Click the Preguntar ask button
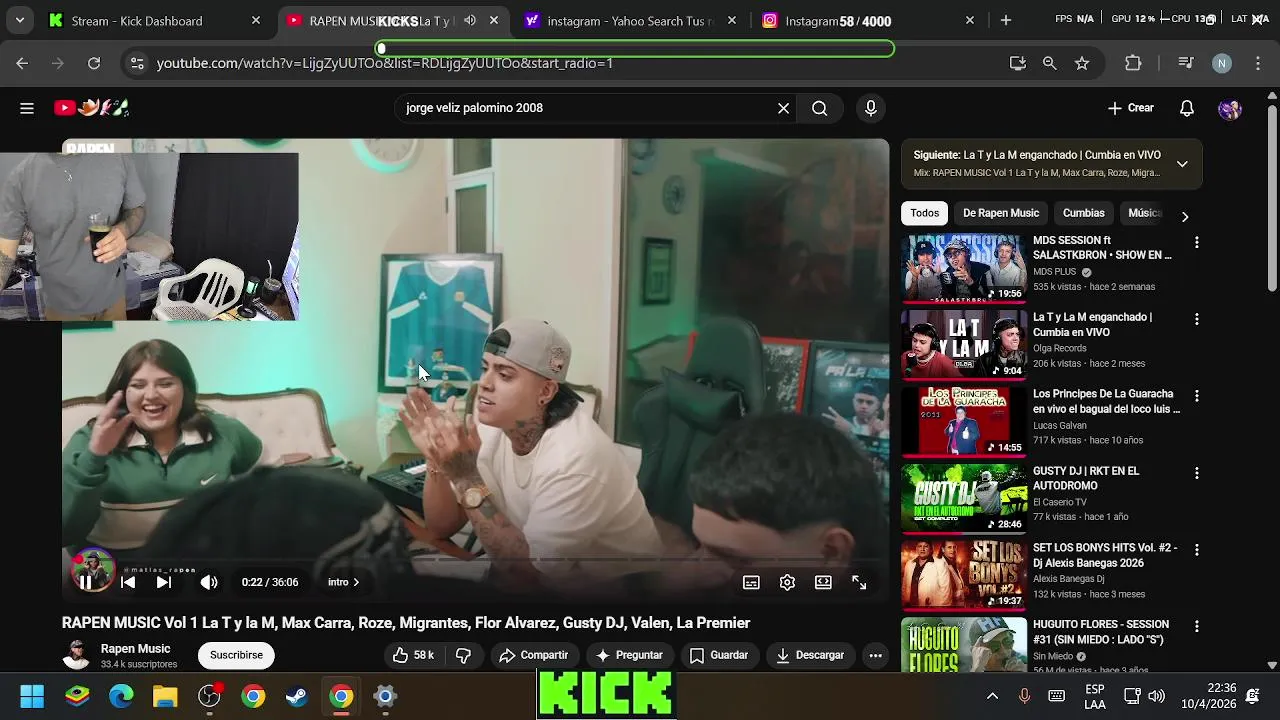 pos(629,655)
